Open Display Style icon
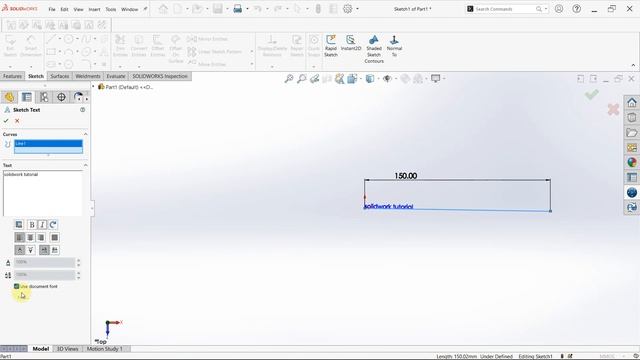 370,78
